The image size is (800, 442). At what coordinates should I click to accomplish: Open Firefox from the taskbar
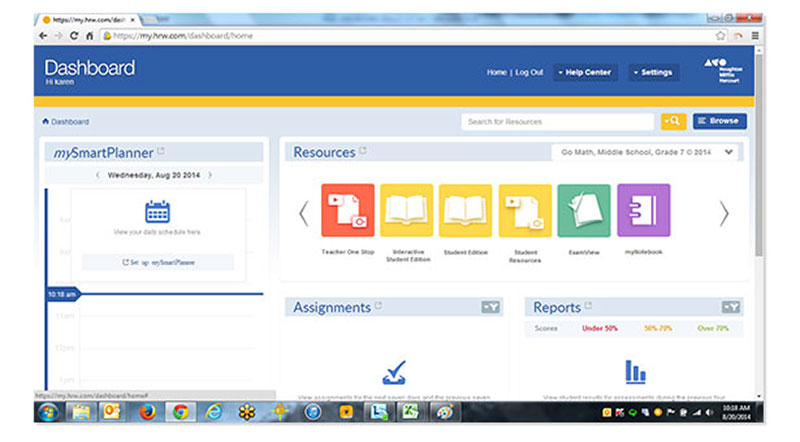click(147, 411)
